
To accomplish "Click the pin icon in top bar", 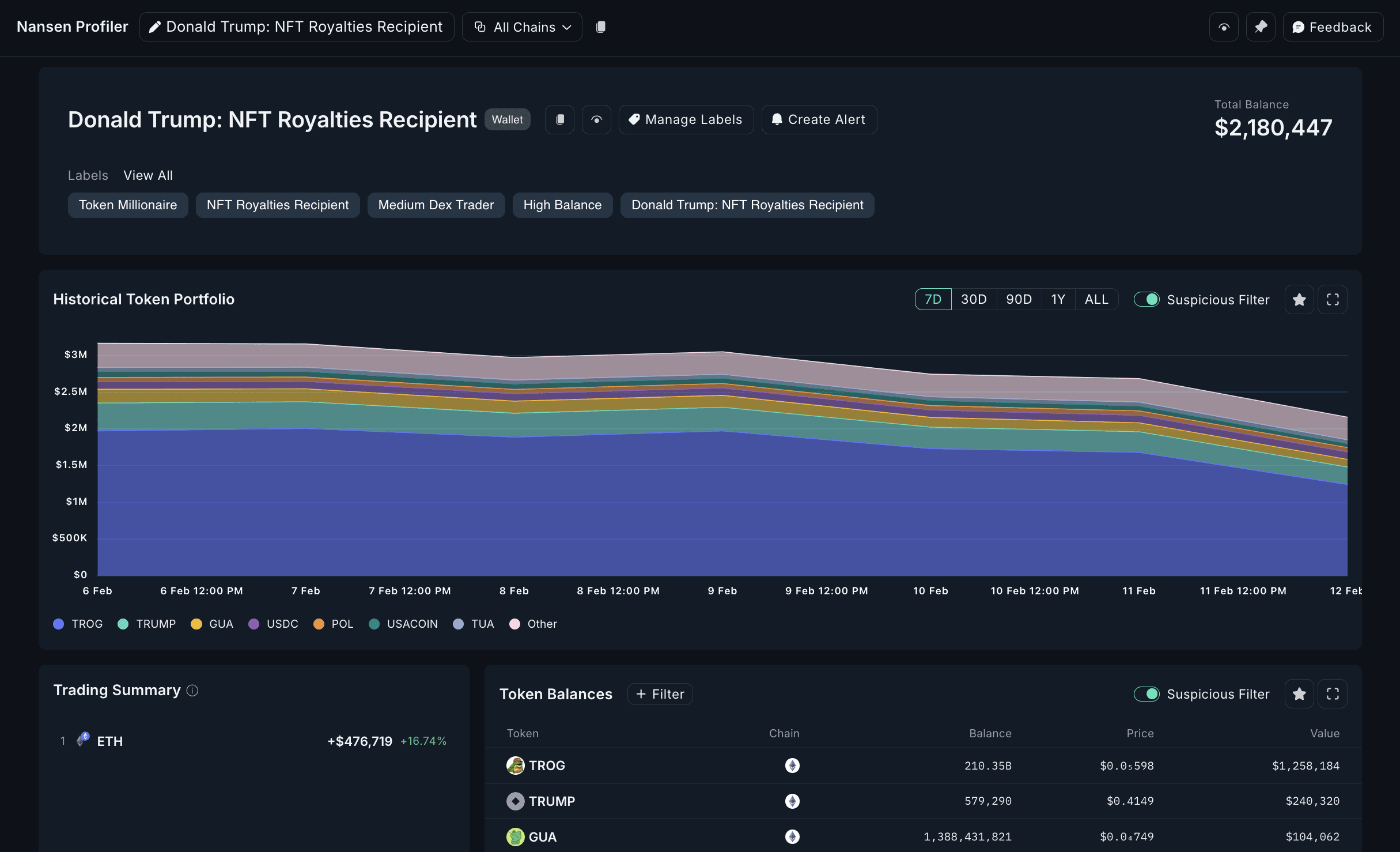I will 1260,27.
